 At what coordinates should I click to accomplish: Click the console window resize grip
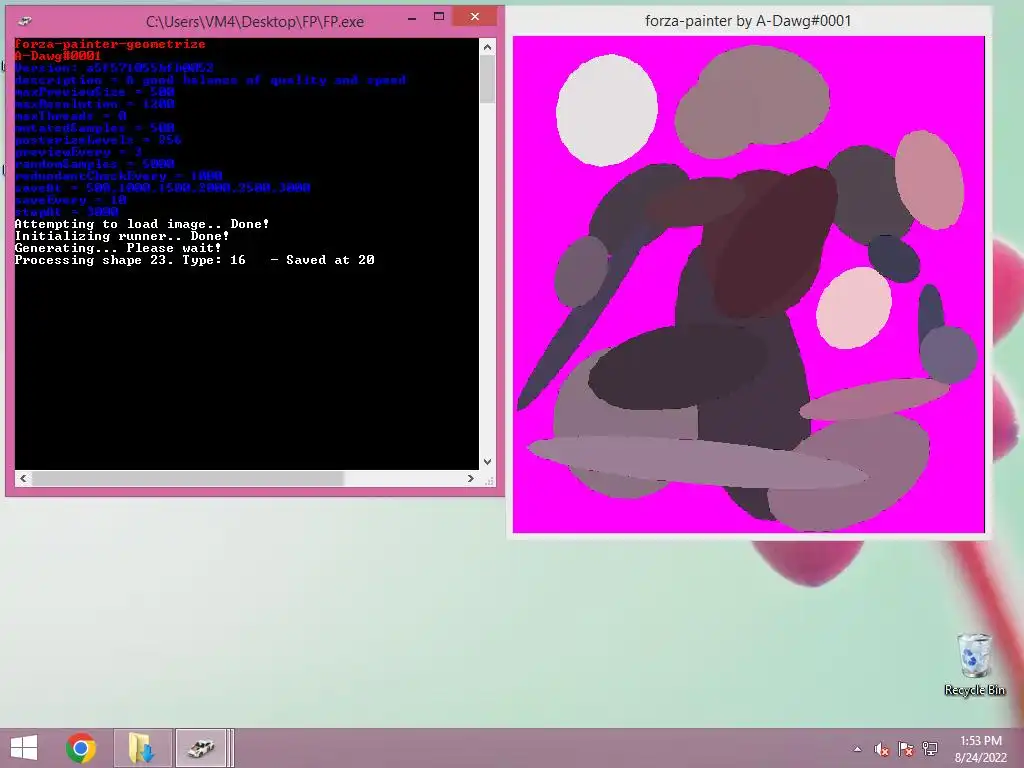pos(488,480)
